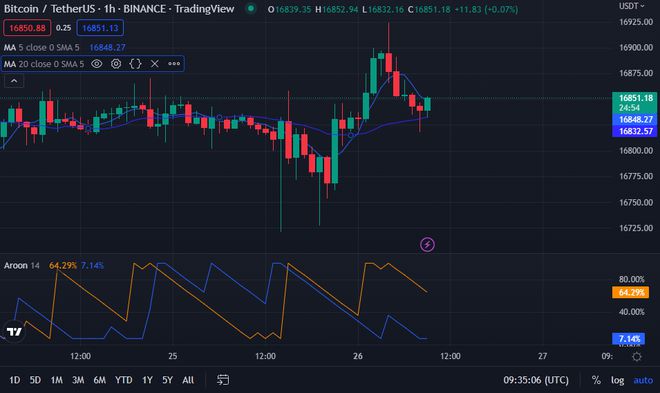Select the YTD time range

tap(124, 380)
